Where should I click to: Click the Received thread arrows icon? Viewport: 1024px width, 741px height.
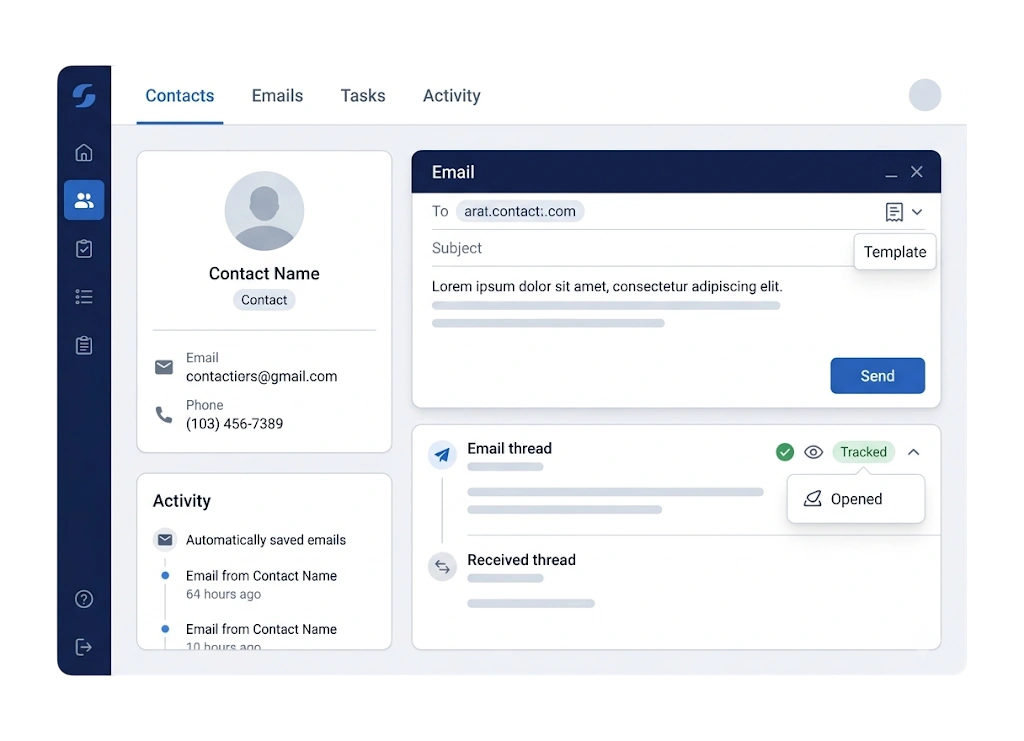coord(442,567)
